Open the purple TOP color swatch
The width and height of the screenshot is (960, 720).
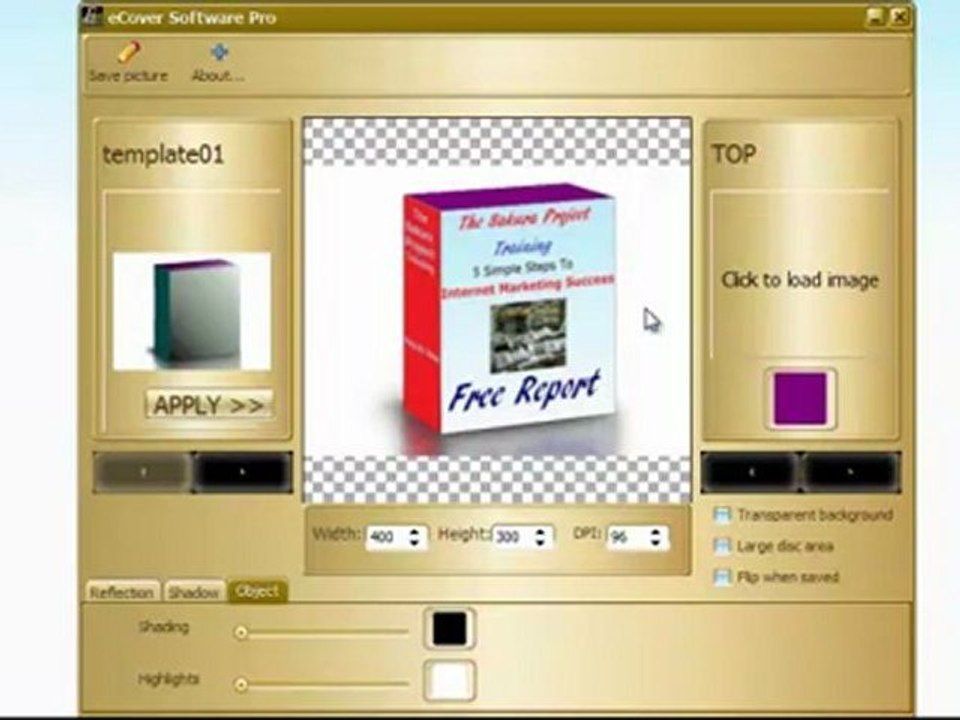click(x=800, y=399)
